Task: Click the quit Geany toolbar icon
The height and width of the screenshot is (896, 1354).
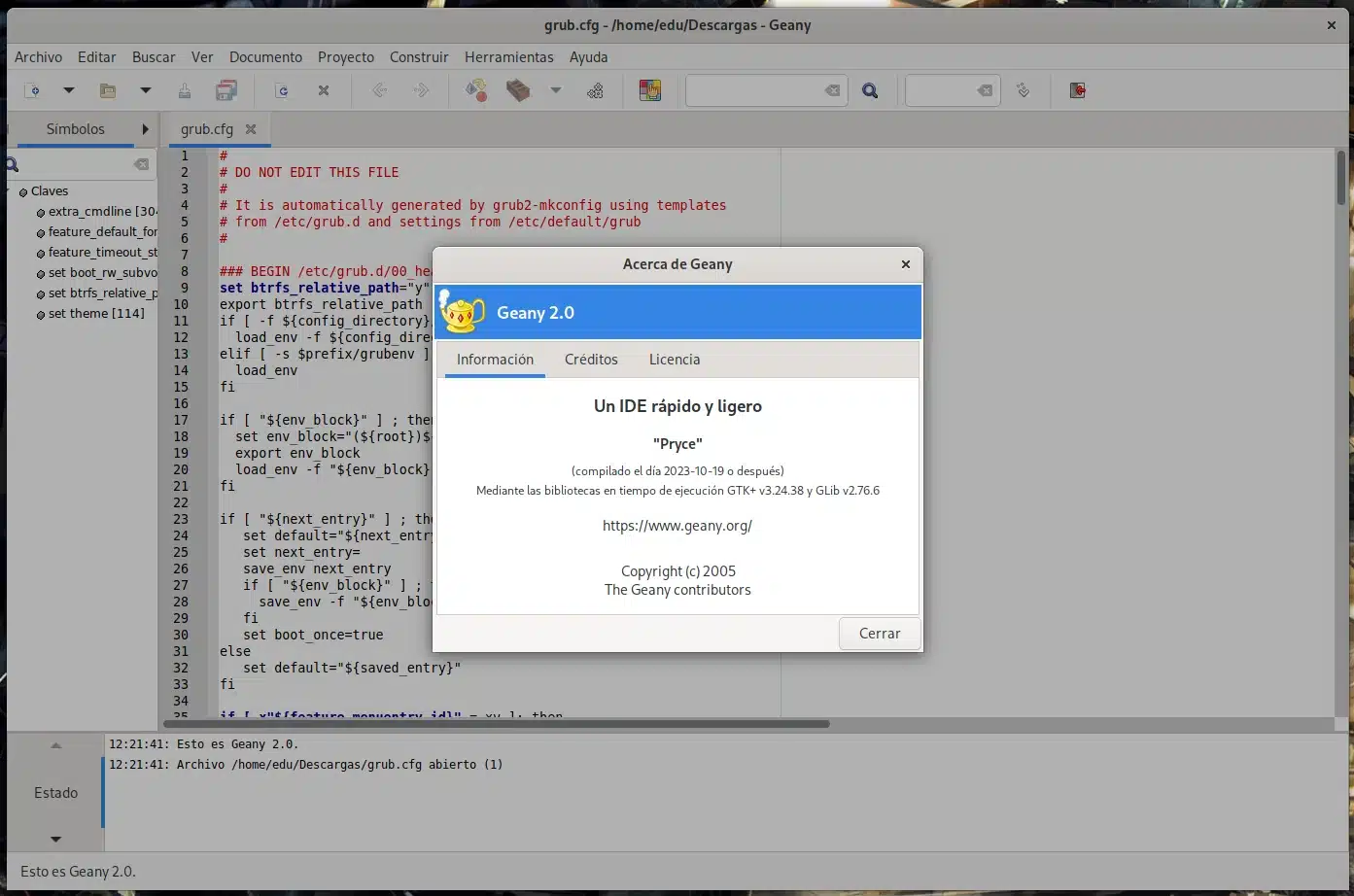Action: (1077, 90)
